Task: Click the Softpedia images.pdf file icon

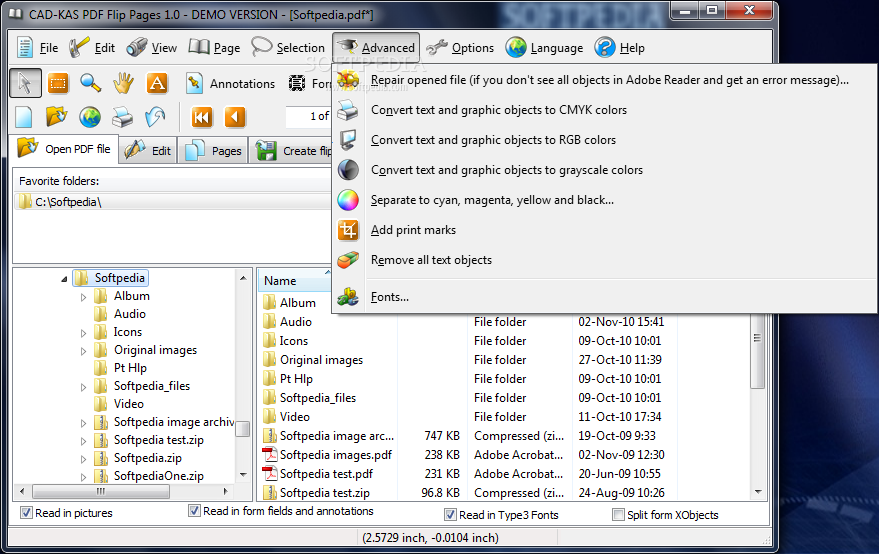Action: [270, 455]
